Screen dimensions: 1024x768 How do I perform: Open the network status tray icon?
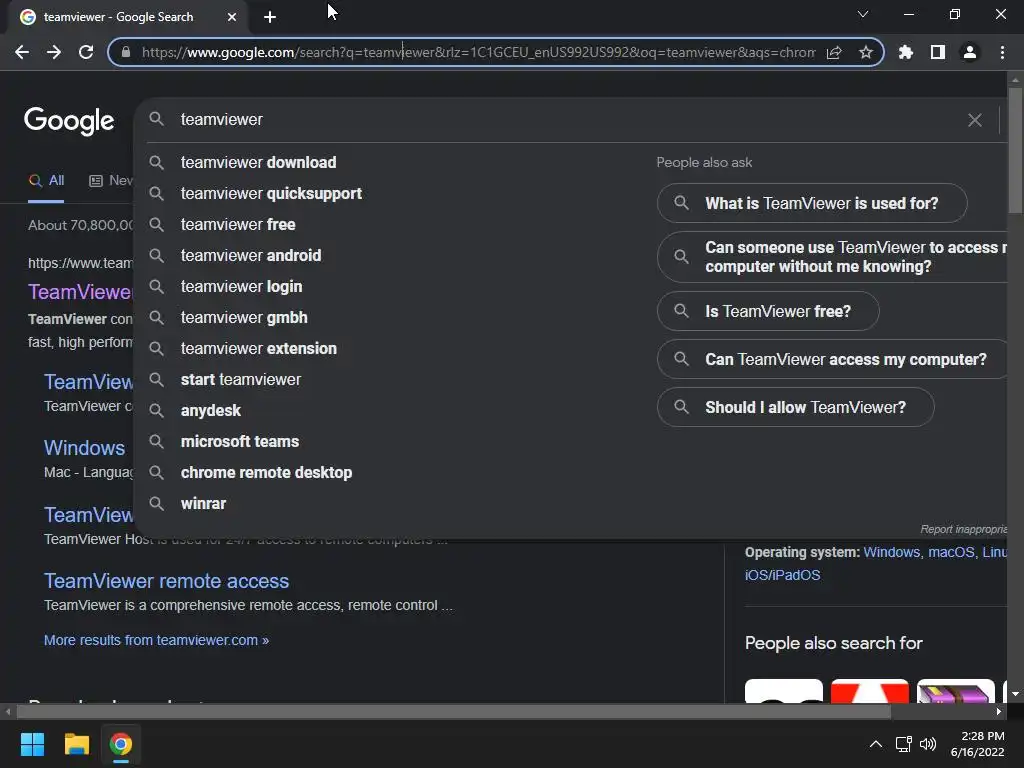click(904, 744)
